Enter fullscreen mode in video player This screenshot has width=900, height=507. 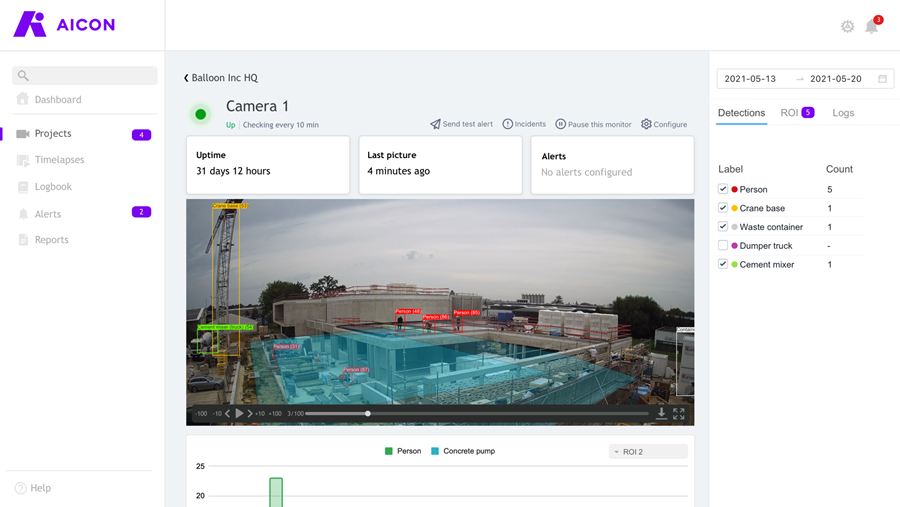tap(678, 413)
